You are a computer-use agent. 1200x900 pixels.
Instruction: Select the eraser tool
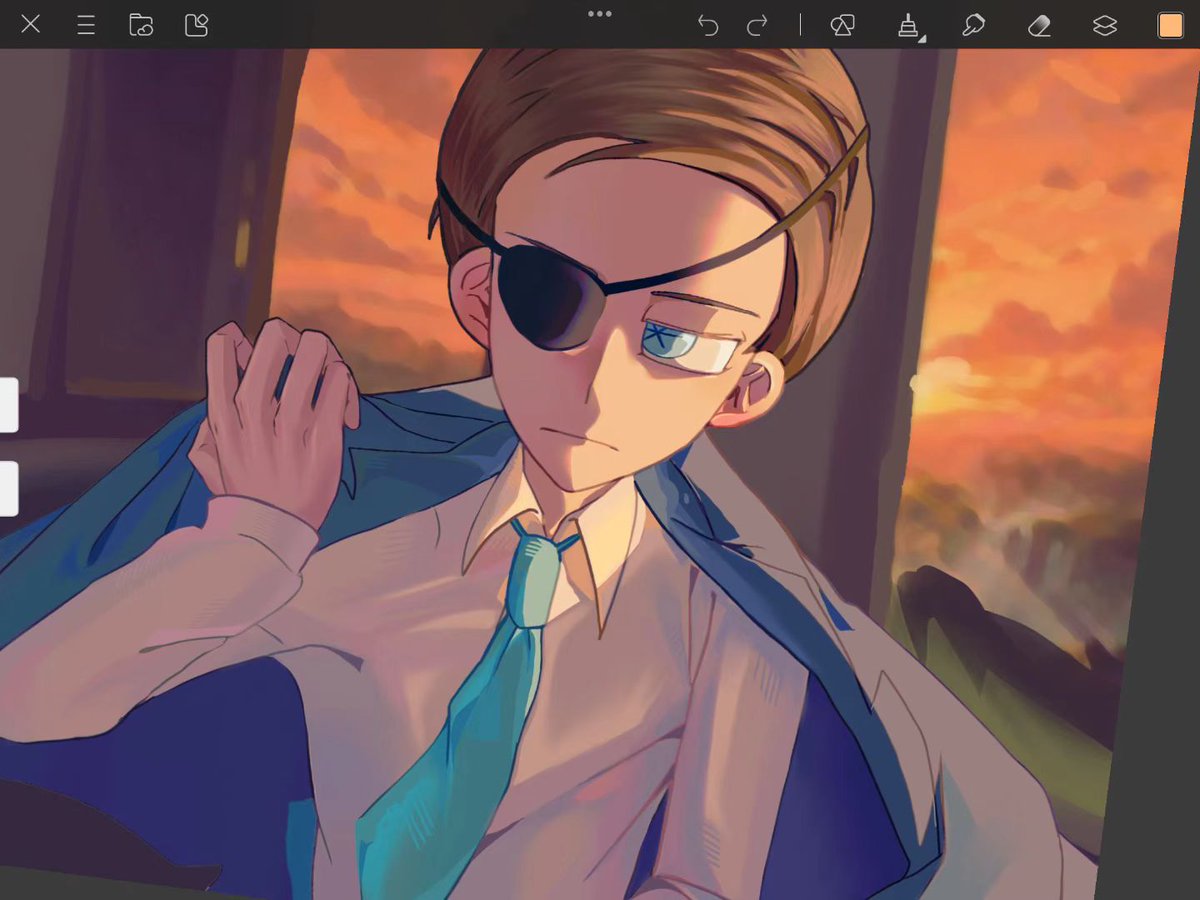(x=1039, y=25)
